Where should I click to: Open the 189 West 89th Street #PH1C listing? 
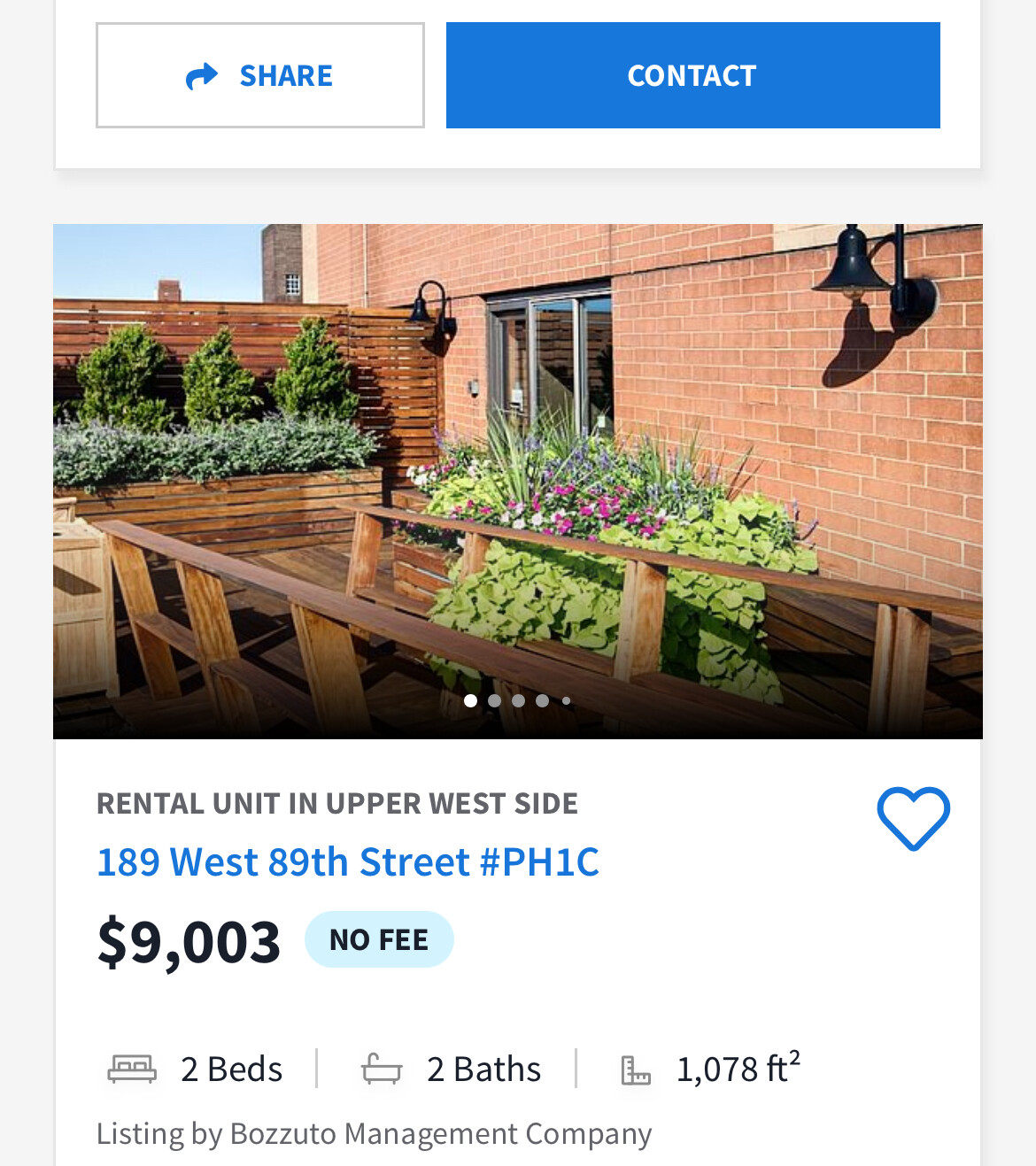347,861
